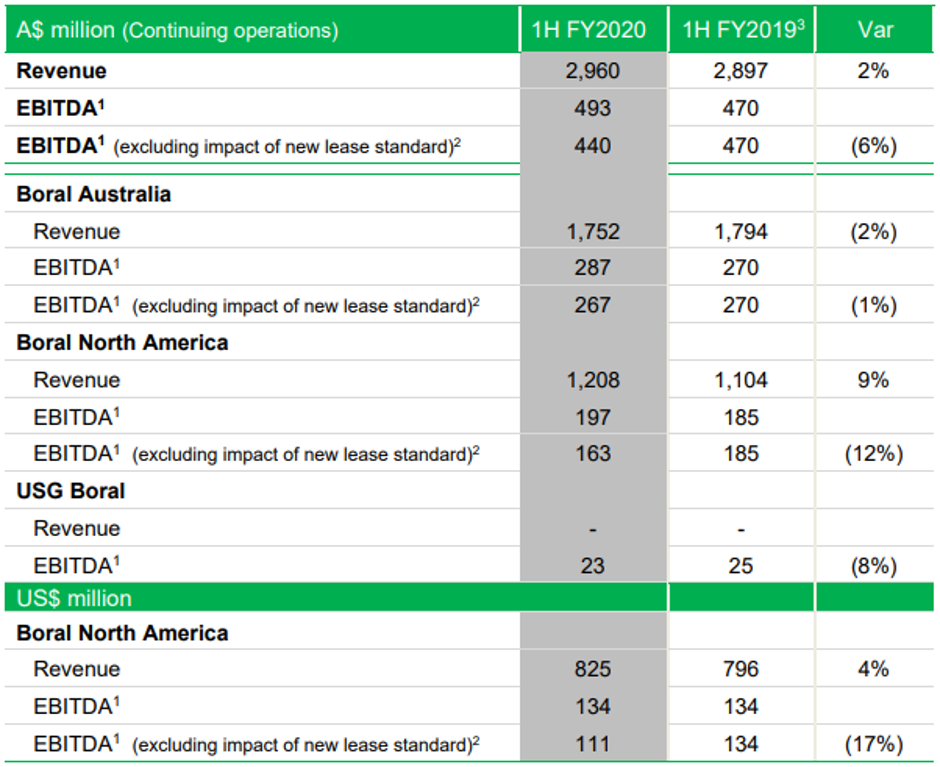Select the value 111 in 1H FY2020
Viewport: 940px width, 767px height.
click(592, 744)
